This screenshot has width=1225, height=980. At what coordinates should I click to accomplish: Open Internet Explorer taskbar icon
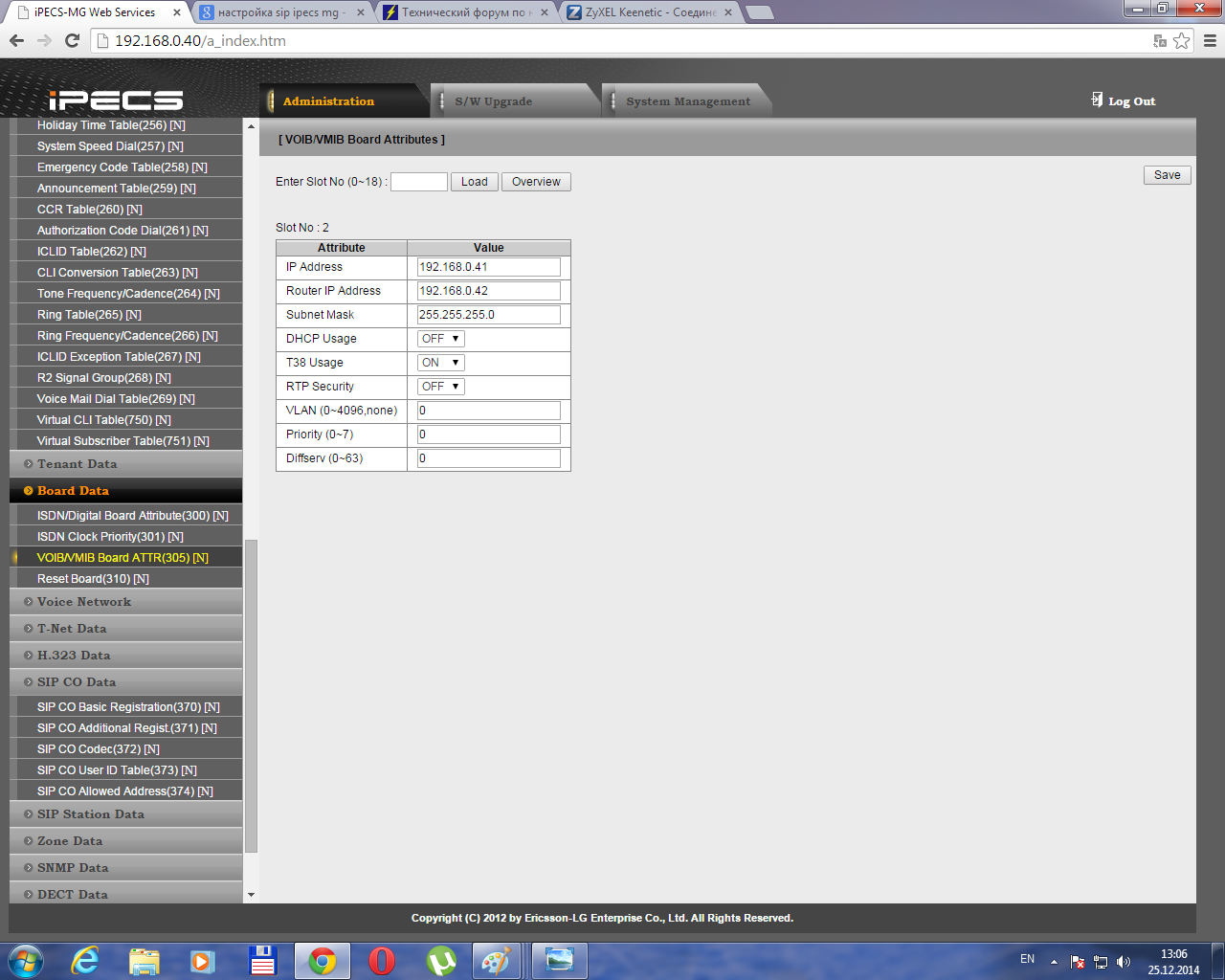(x=85, y=960)
